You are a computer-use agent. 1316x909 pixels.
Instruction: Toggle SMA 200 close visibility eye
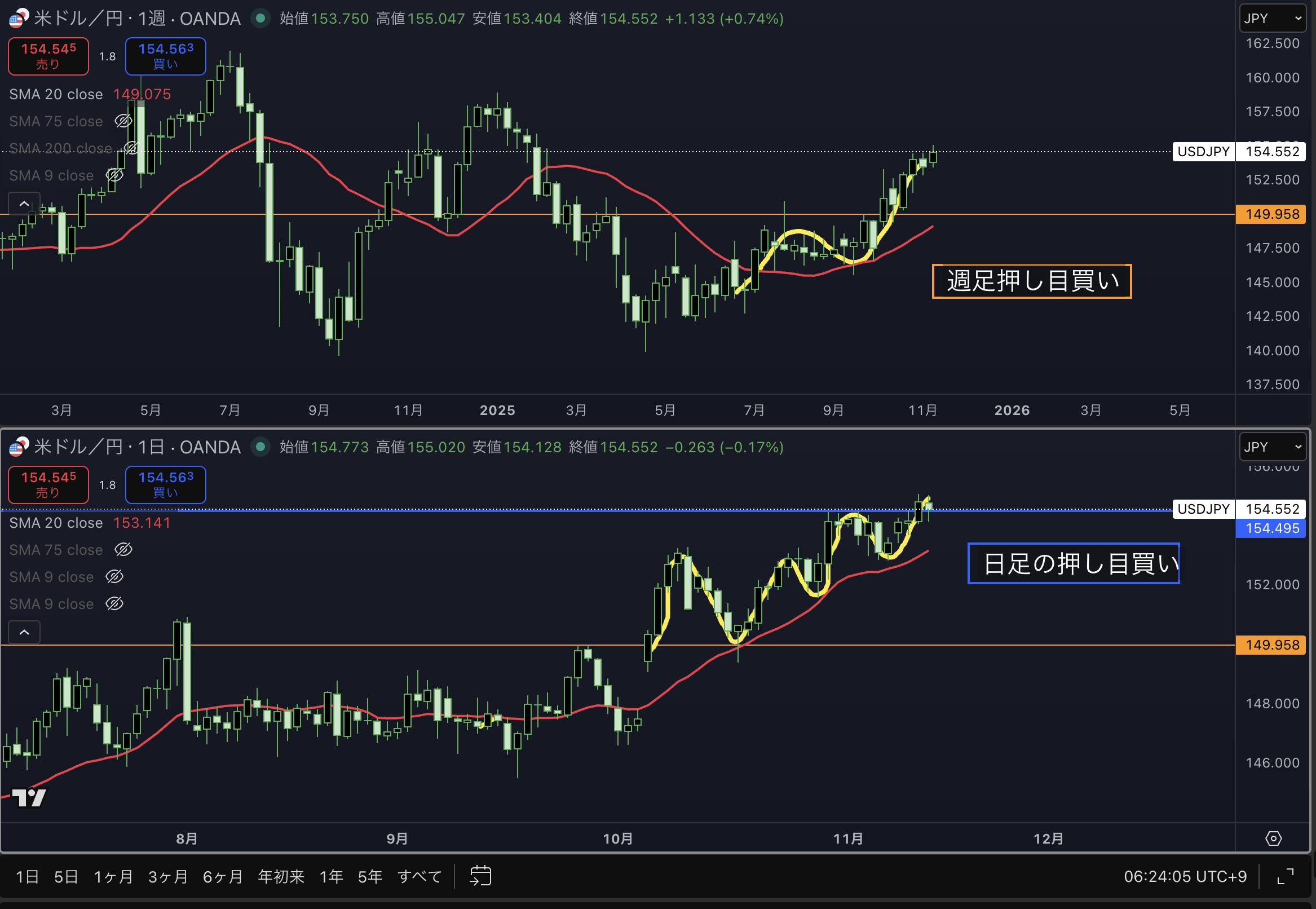click(131, 148)
